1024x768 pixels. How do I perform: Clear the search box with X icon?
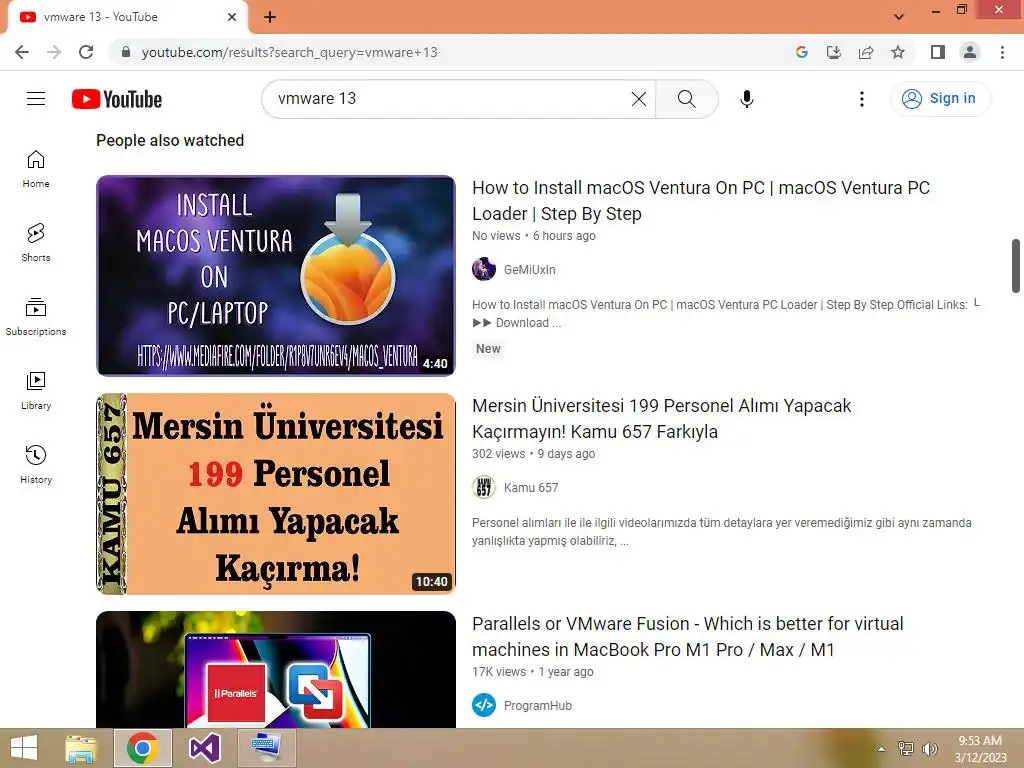pos(639,99)
